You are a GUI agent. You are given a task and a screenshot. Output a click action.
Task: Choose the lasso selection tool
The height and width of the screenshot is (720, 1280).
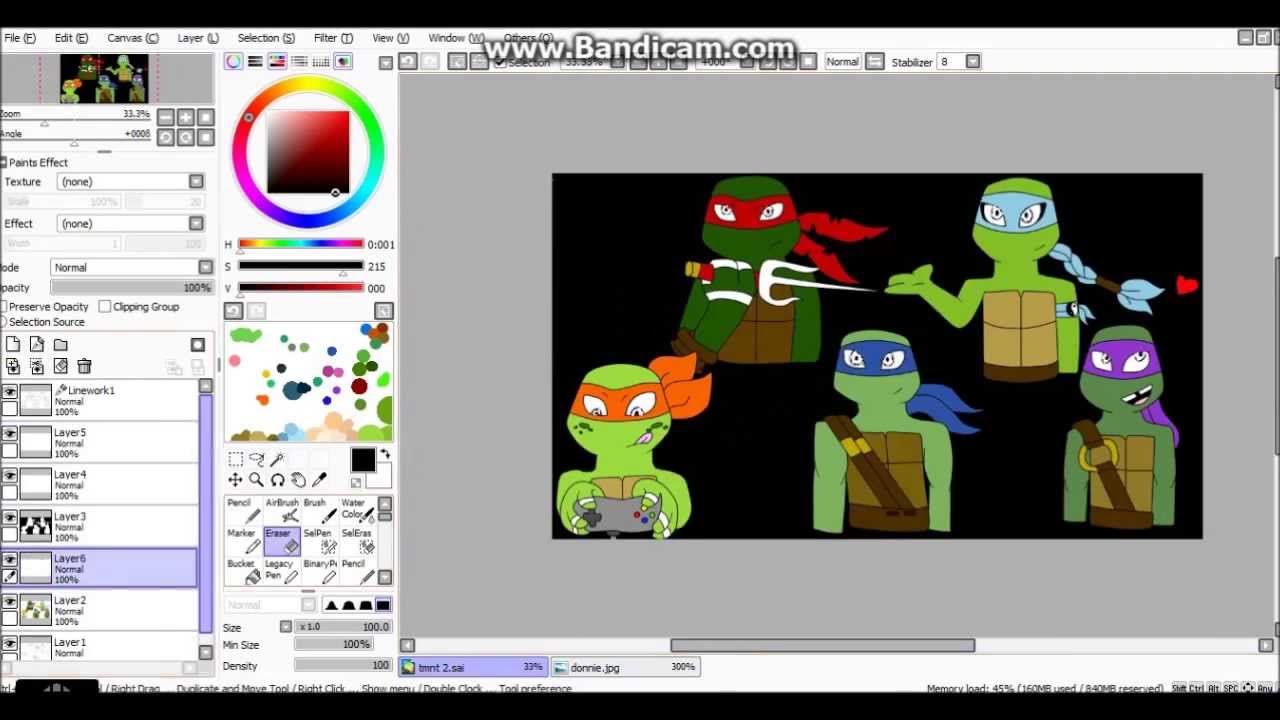click(256, 459)
